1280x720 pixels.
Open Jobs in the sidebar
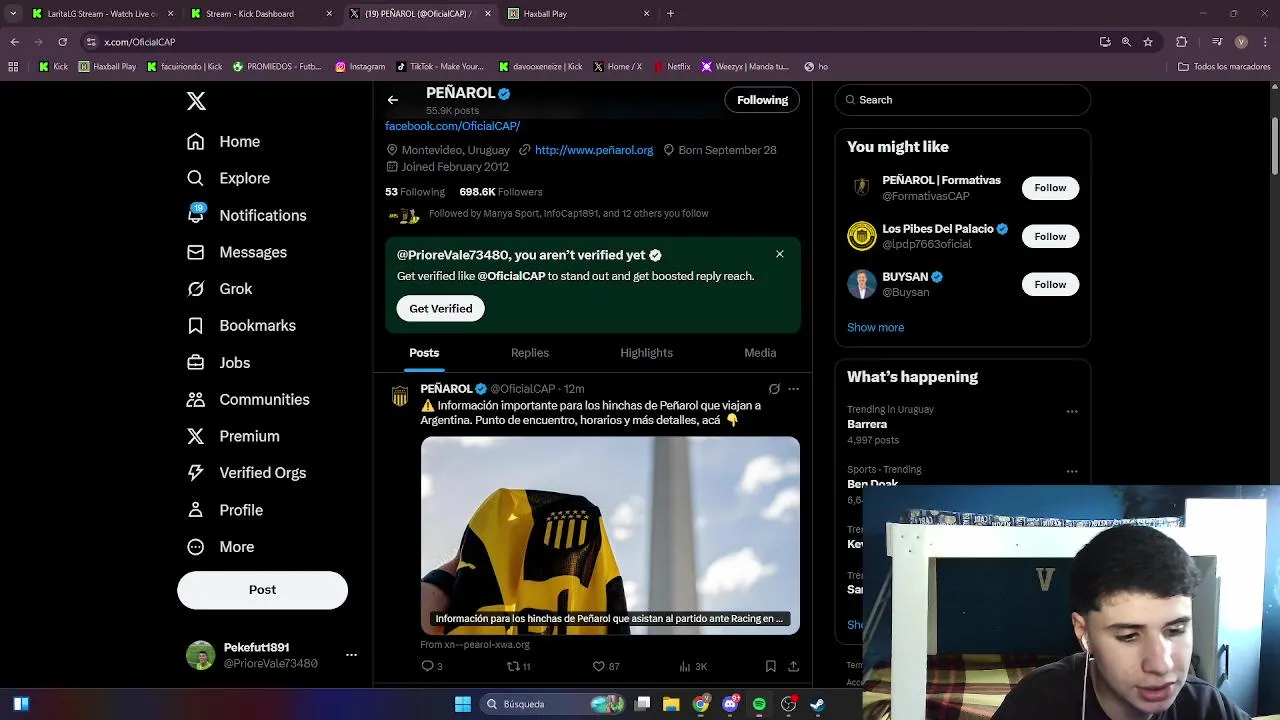tap(219, 363)
